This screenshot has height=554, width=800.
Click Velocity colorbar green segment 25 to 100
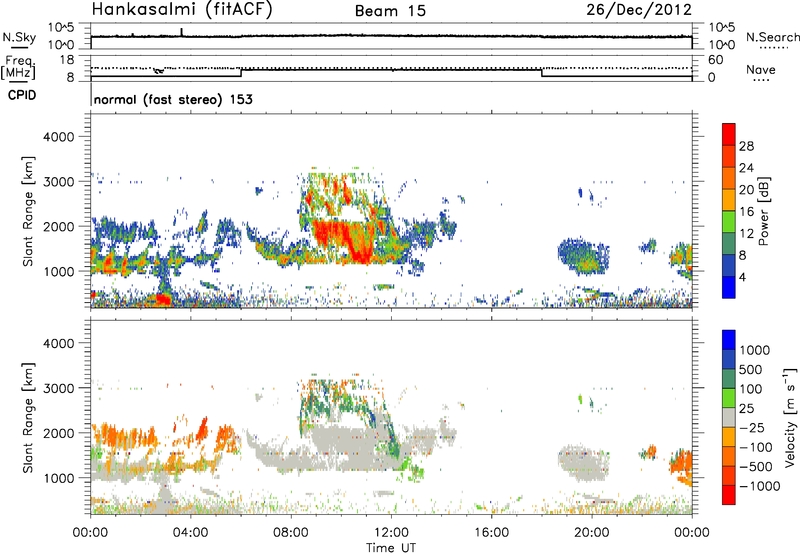729,398
